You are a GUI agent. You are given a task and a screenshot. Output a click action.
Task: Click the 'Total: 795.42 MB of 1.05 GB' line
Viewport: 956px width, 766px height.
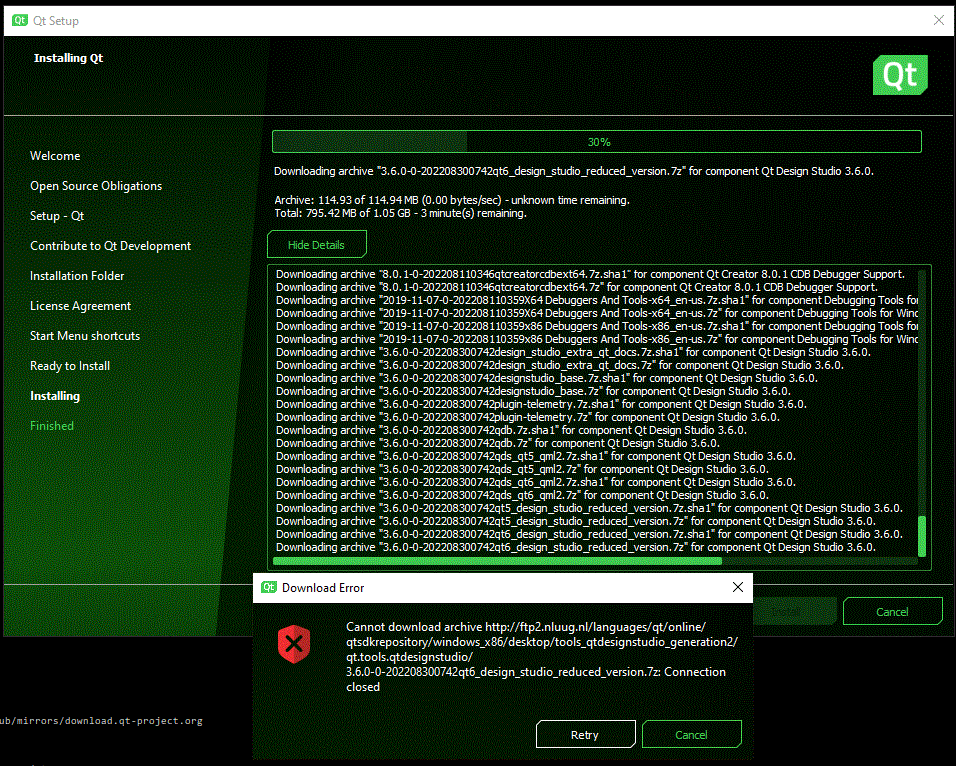(x=400, y=213)
